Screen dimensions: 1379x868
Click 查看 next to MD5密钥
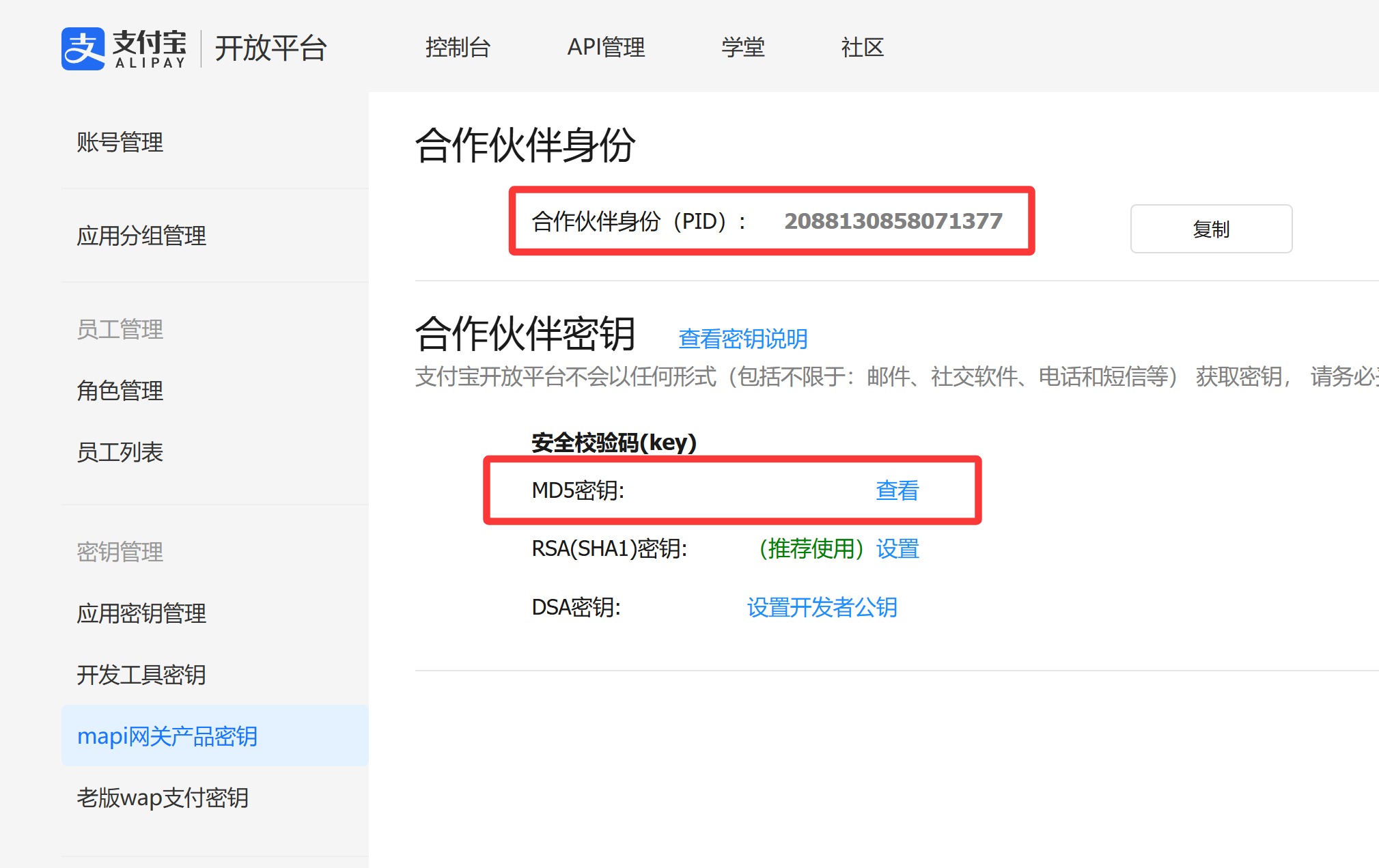pos(897,490)
